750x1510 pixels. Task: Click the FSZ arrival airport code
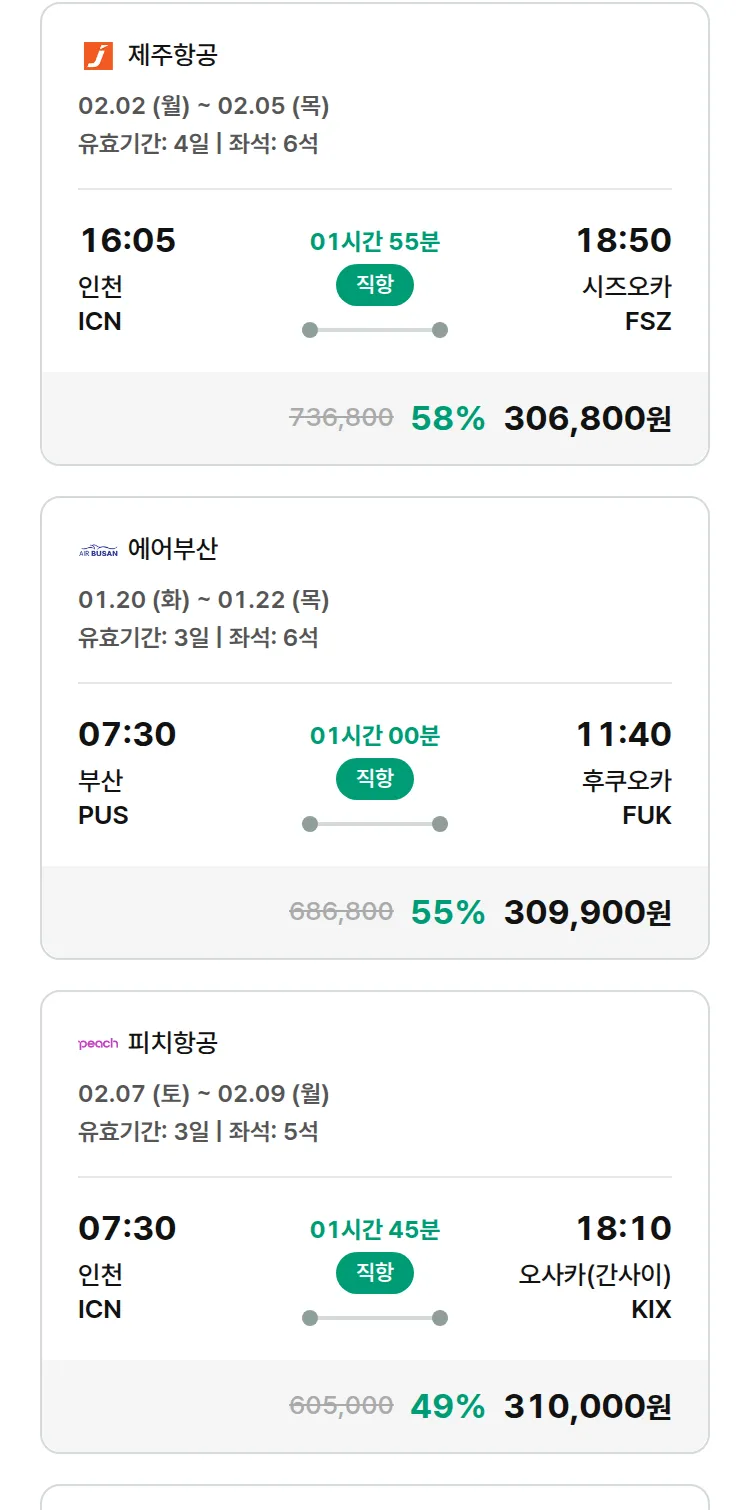point(647,321)
